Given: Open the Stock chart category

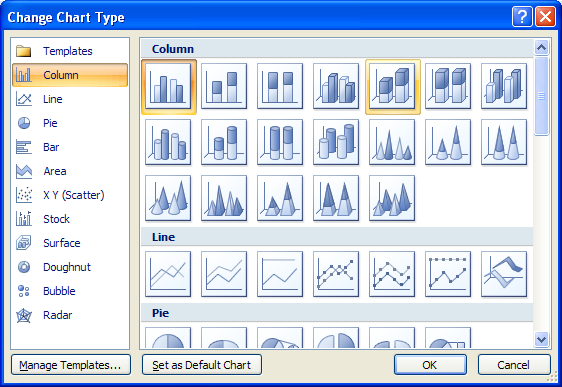Looking at the screenshot, I should click(x=70, y=219).
